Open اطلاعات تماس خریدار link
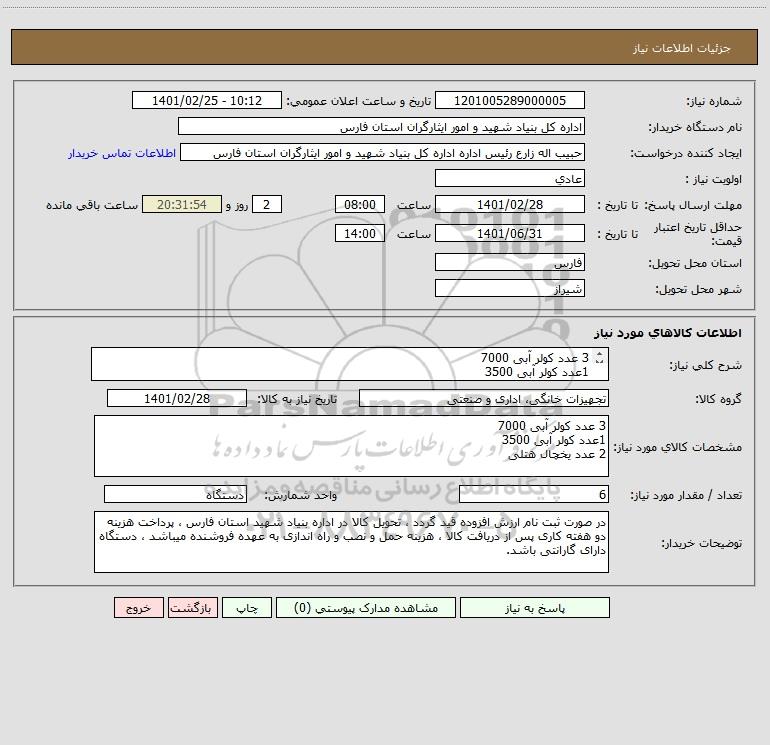770x745 pixels. 122,153
